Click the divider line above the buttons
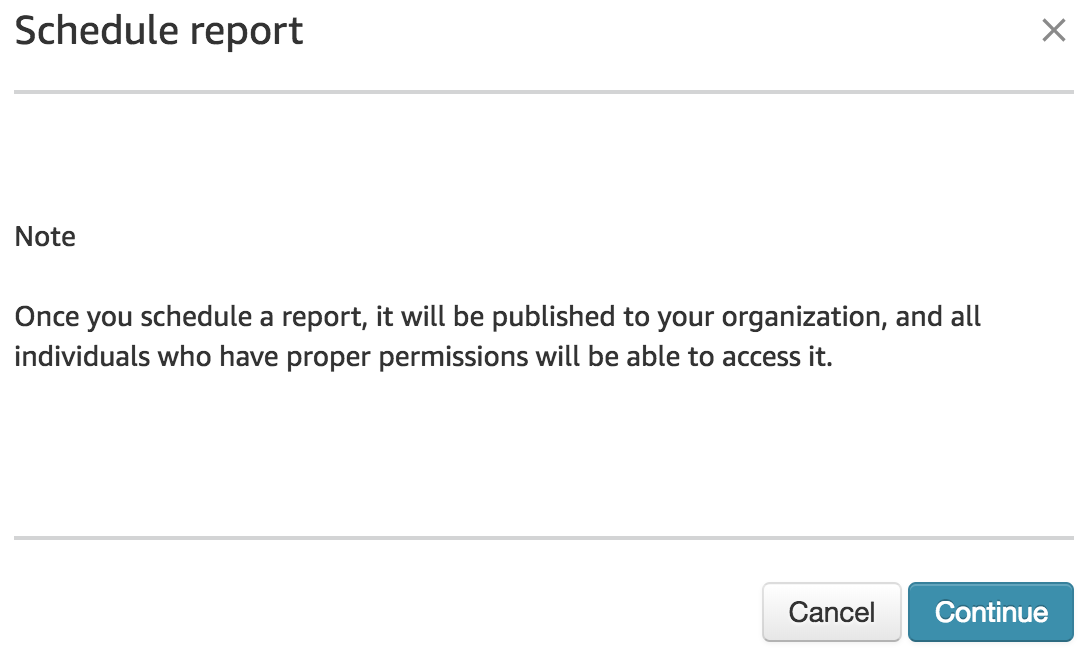Screen dimensions: 1092x656 (x=543, y=538)
